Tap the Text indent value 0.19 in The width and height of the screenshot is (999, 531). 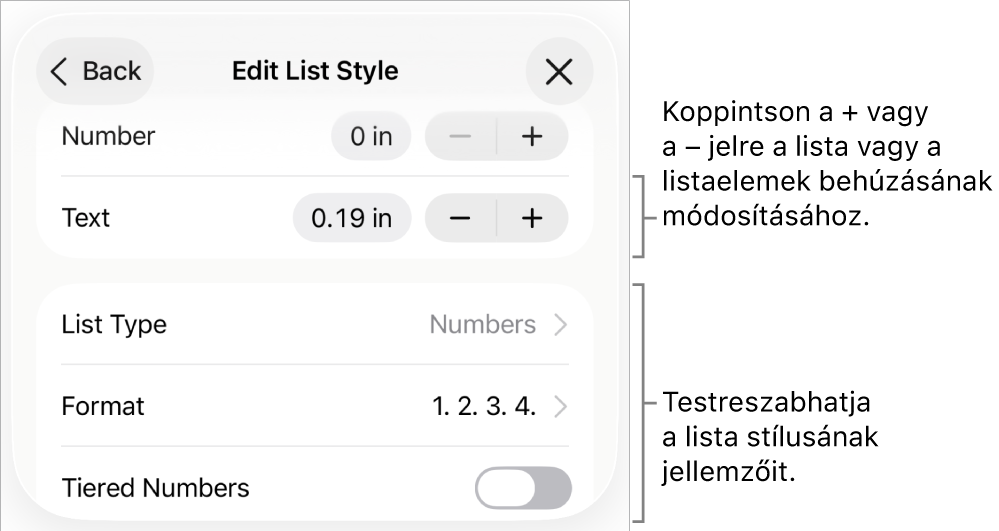(352, 218)
